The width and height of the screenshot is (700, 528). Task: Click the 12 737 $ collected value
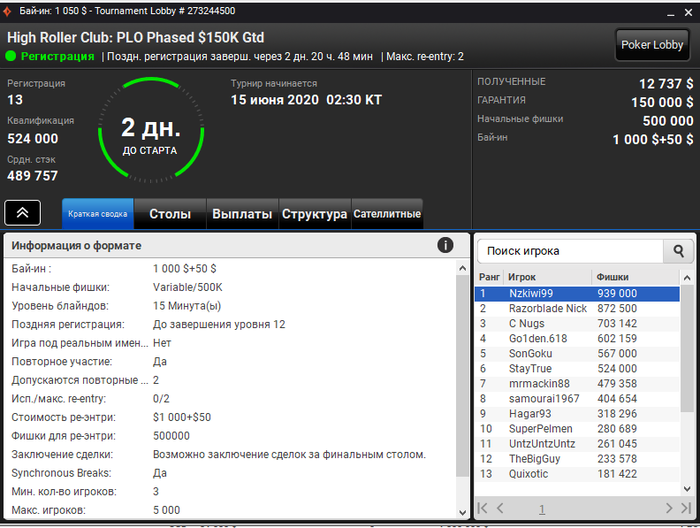click(666, 83)
